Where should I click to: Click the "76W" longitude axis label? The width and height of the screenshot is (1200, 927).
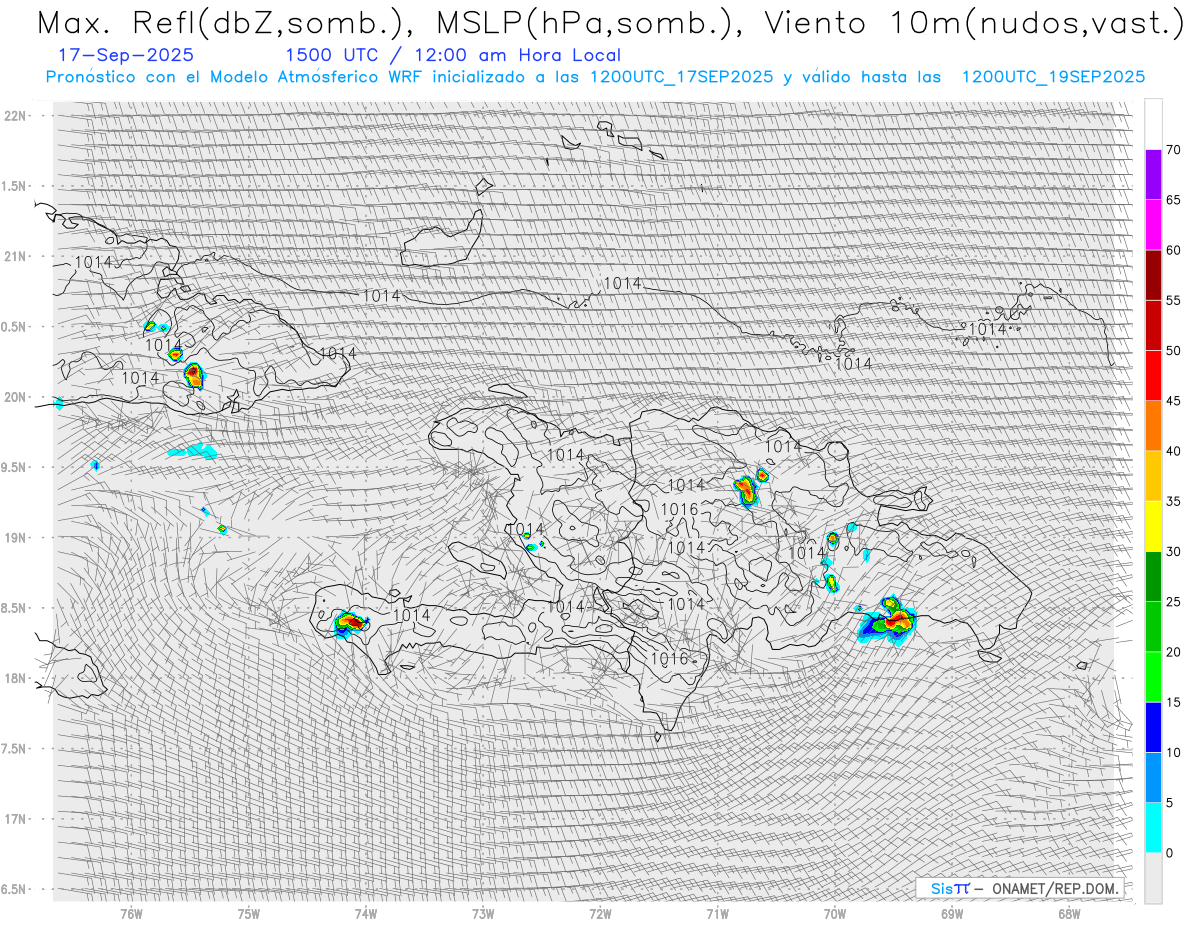click(131, 913)
